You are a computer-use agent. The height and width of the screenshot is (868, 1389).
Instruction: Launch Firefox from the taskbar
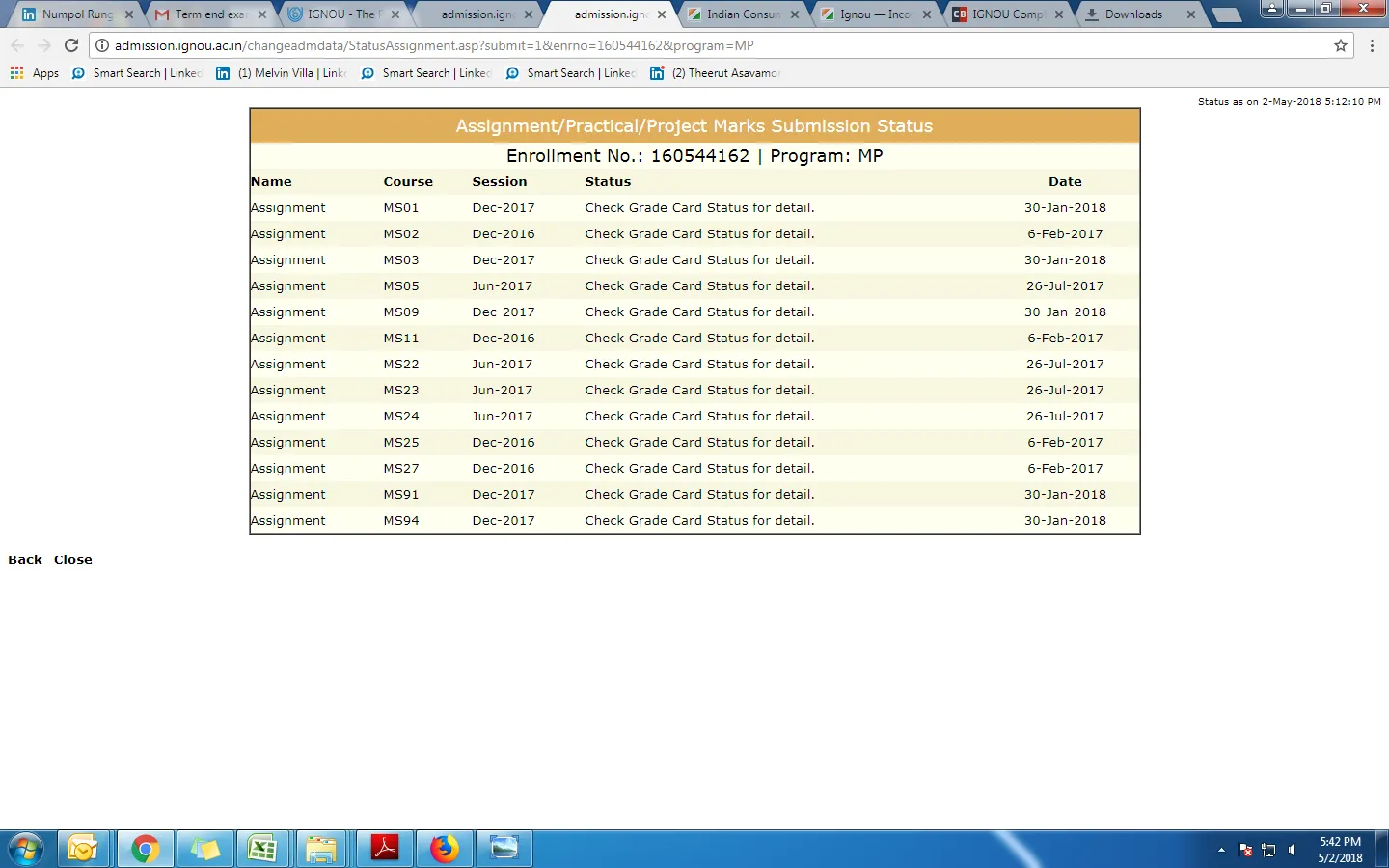point(445,849)
